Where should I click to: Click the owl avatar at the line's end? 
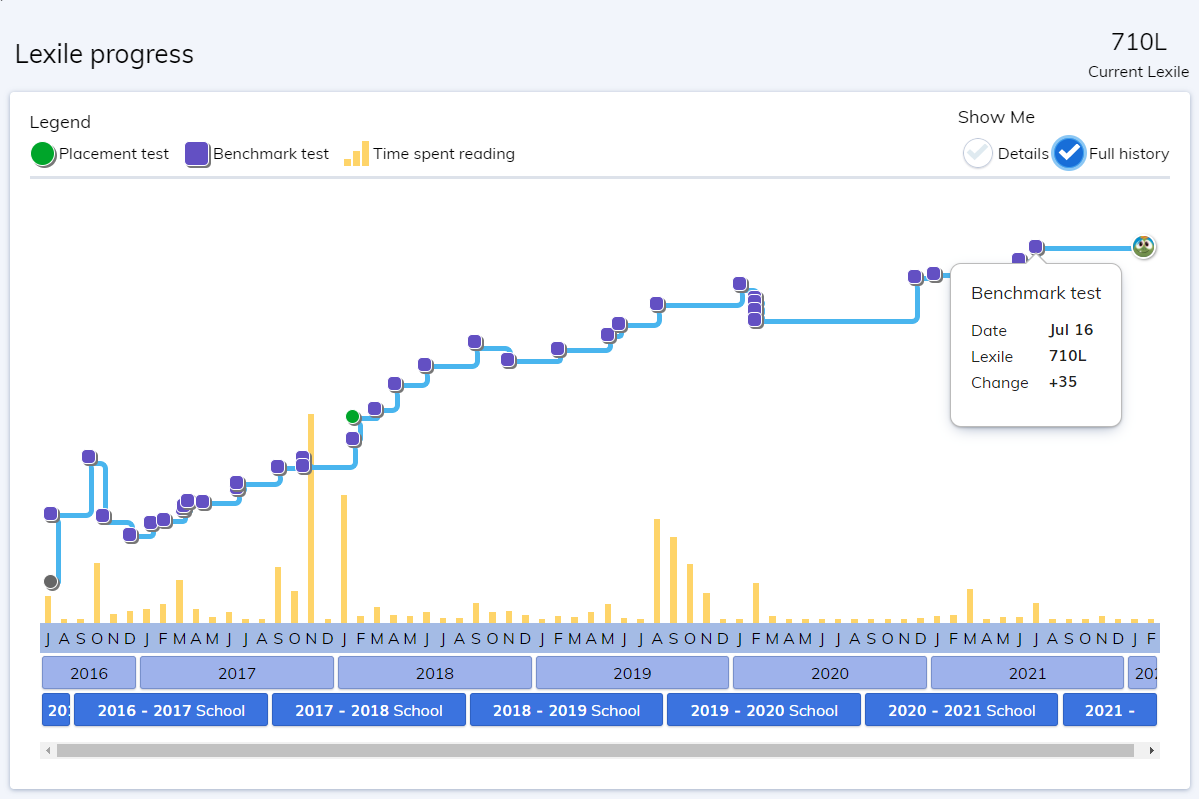pyautogui.click(x=1144, y=246)
